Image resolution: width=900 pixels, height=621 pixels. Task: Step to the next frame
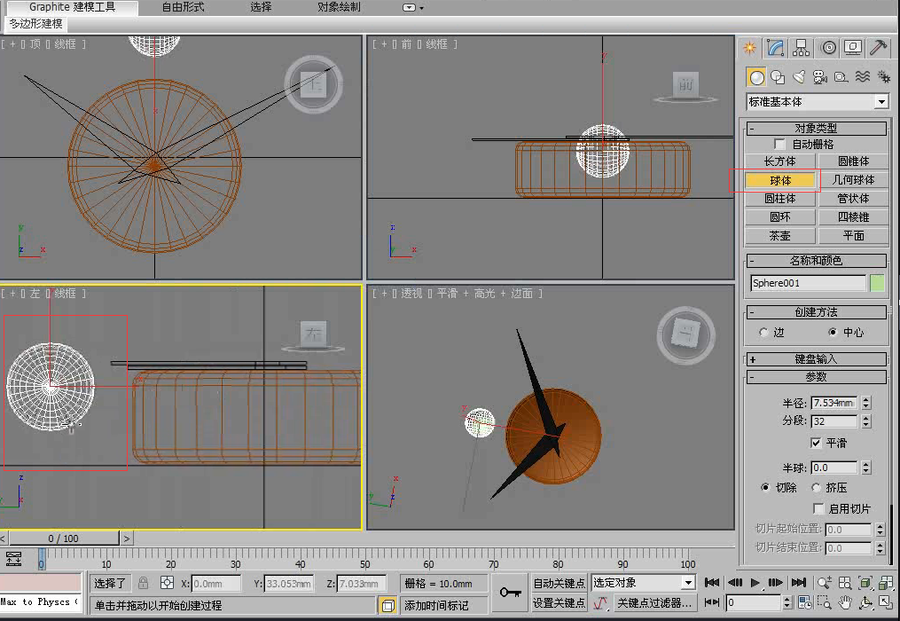pos(775,583)
